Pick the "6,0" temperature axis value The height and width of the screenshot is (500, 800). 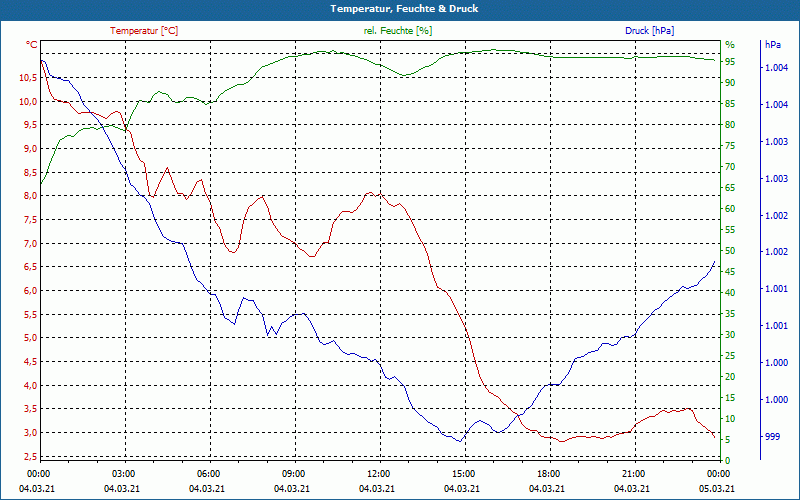click(x=30, y=291)
